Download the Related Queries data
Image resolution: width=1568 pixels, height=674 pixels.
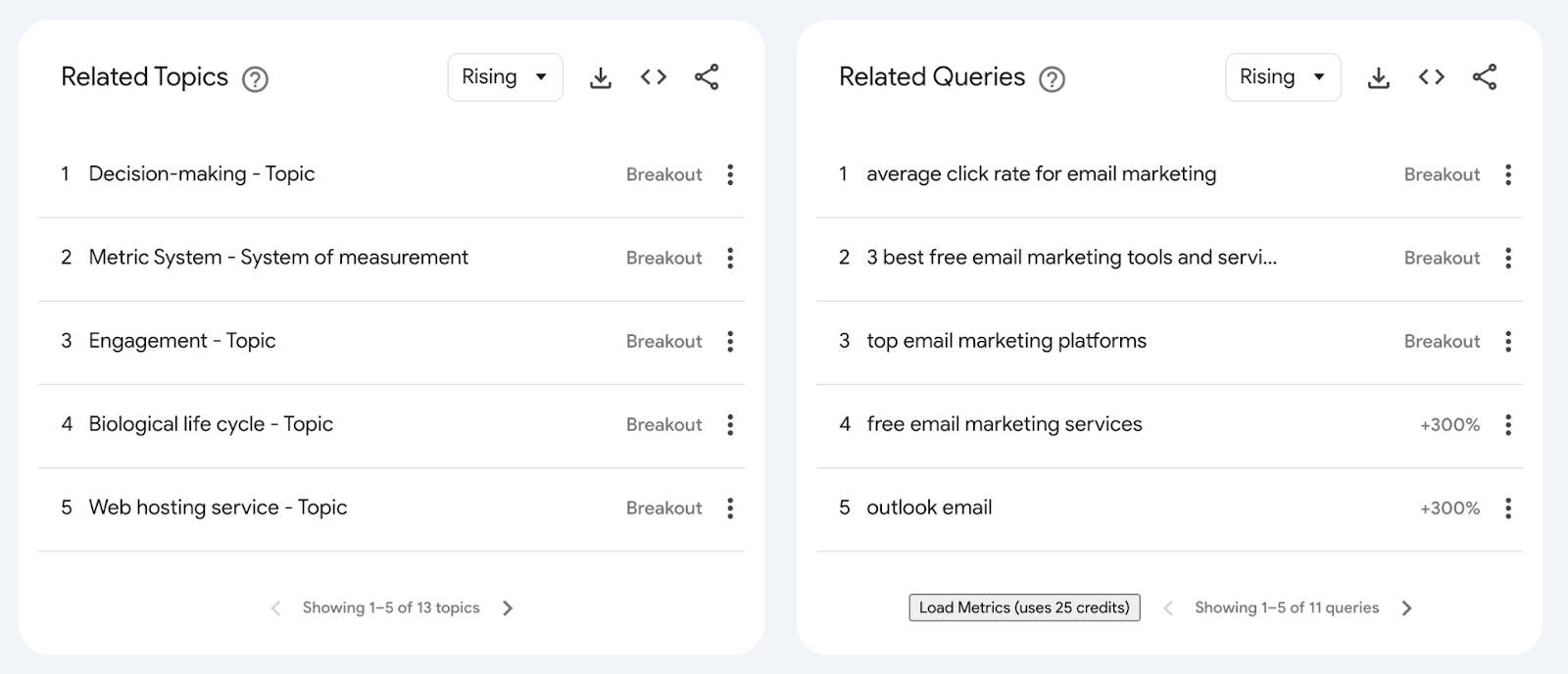tap(1379, 77)
